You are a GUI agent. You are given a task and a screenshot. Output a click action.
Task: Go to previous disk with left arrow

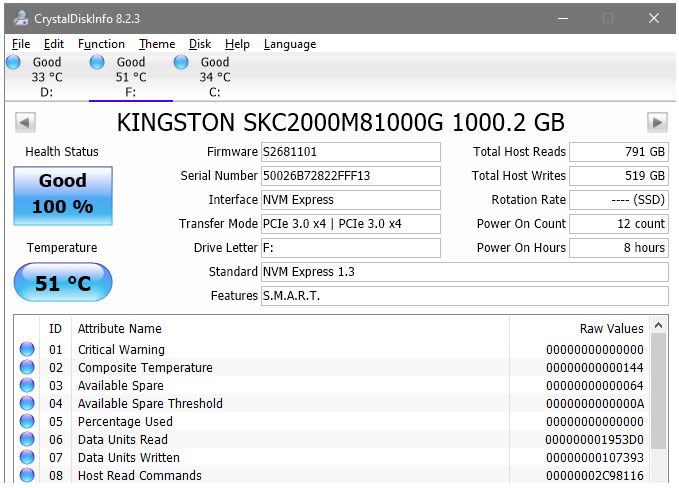point(25,123)
